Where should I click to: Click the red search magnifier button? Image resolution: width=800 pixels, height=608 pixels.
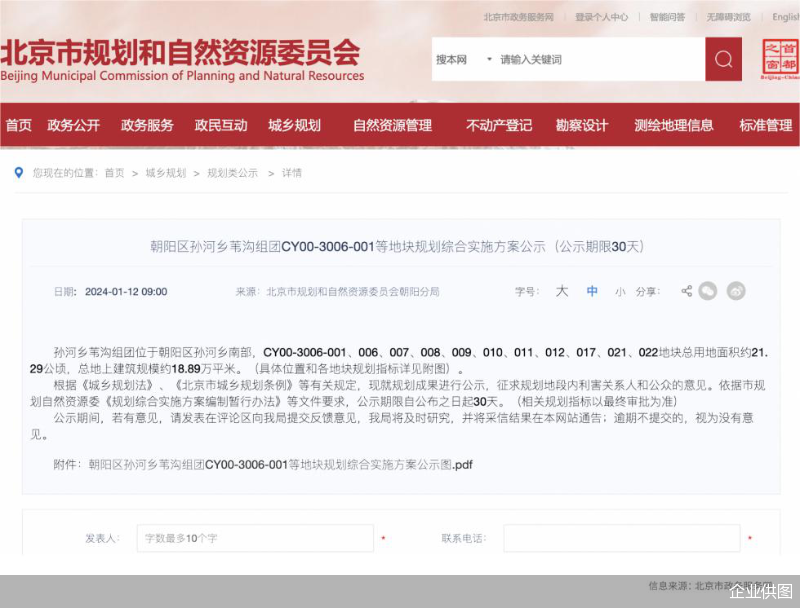(723, 59)
